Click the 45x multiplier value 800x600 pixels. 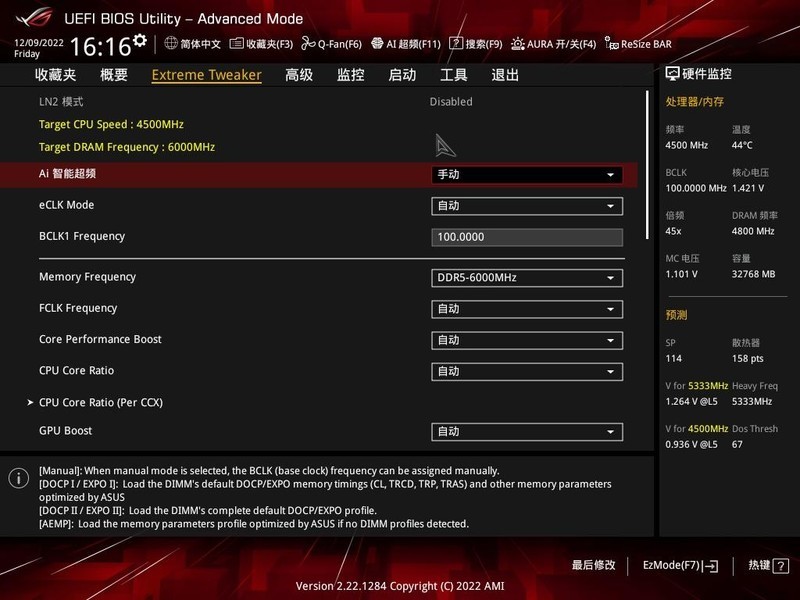click(x=673, y=231)
